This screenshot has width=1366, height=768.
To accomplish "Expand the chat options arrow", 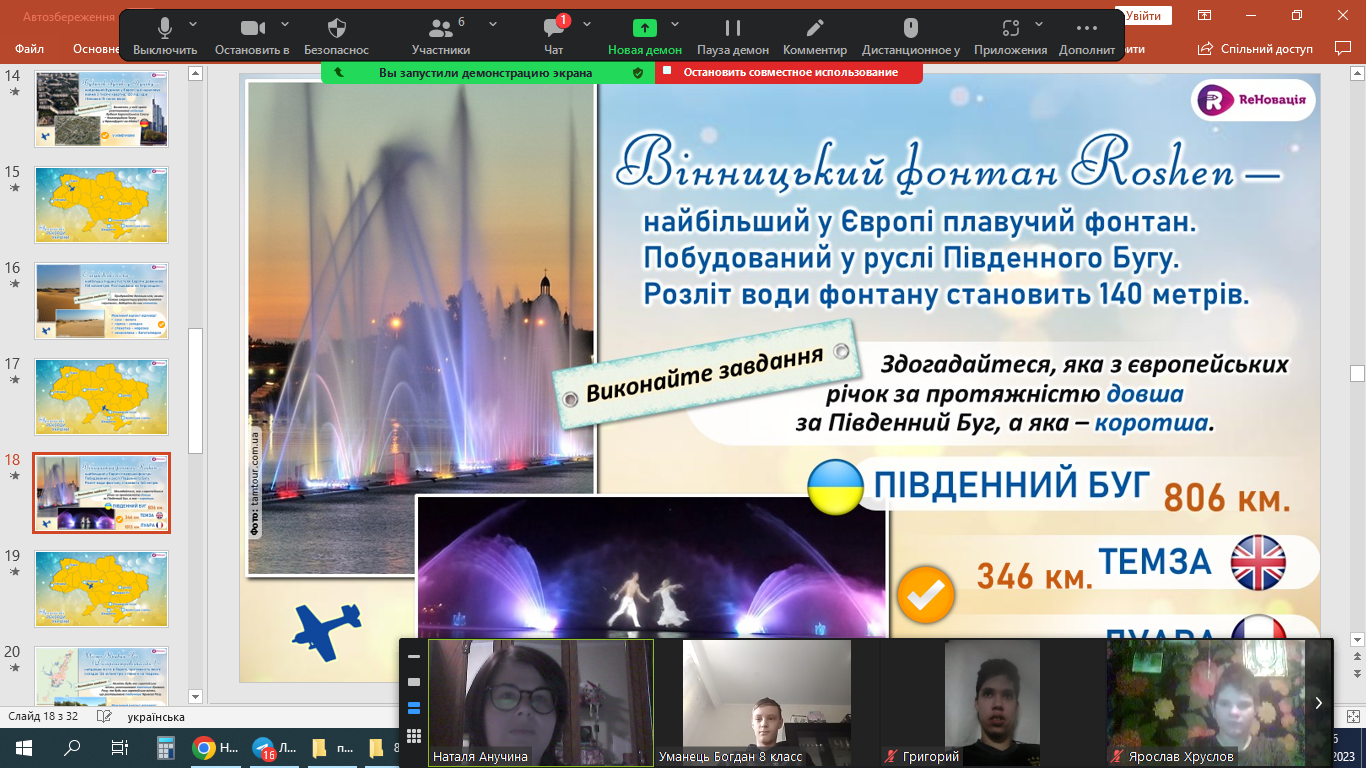I will point(587,24).
